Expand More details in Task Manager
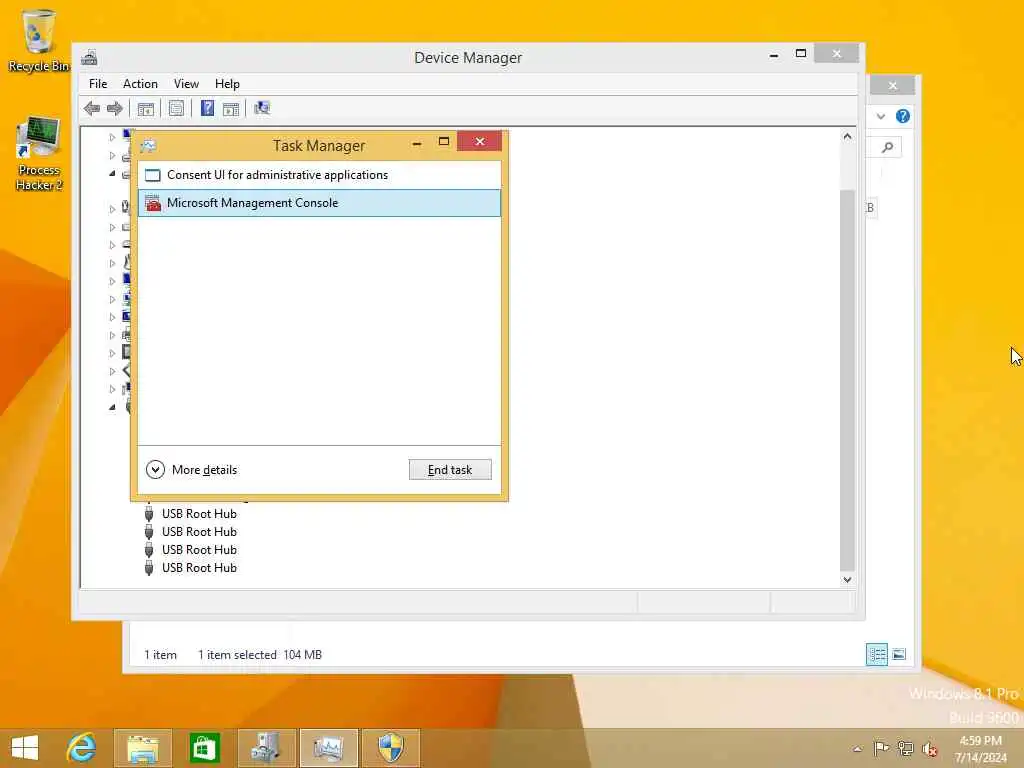The height and width of the screenshot is (768, 1024). [191, 470]
